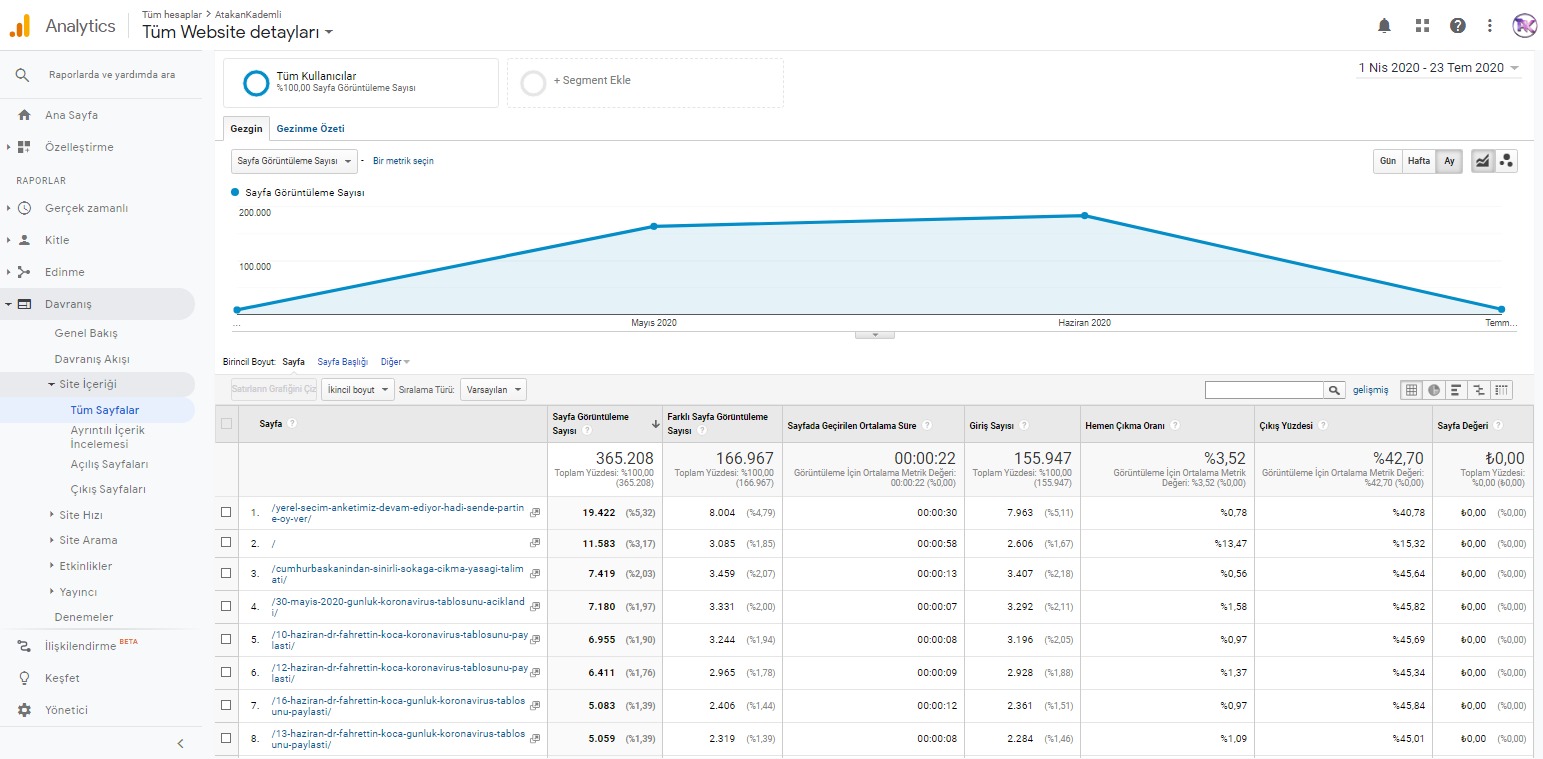Open the Google apps grid icon
Viewport: 1543px width, 759px height.
point(1422,26)
